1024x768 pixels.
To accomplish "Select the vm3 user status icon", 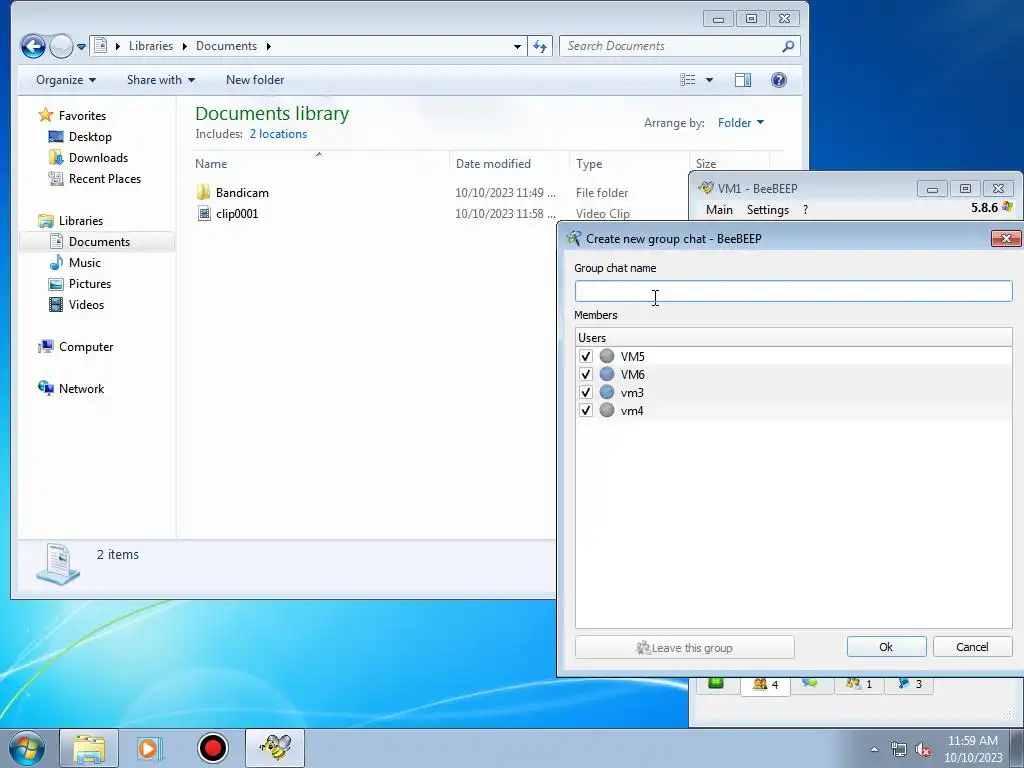I will click(607, 392).
